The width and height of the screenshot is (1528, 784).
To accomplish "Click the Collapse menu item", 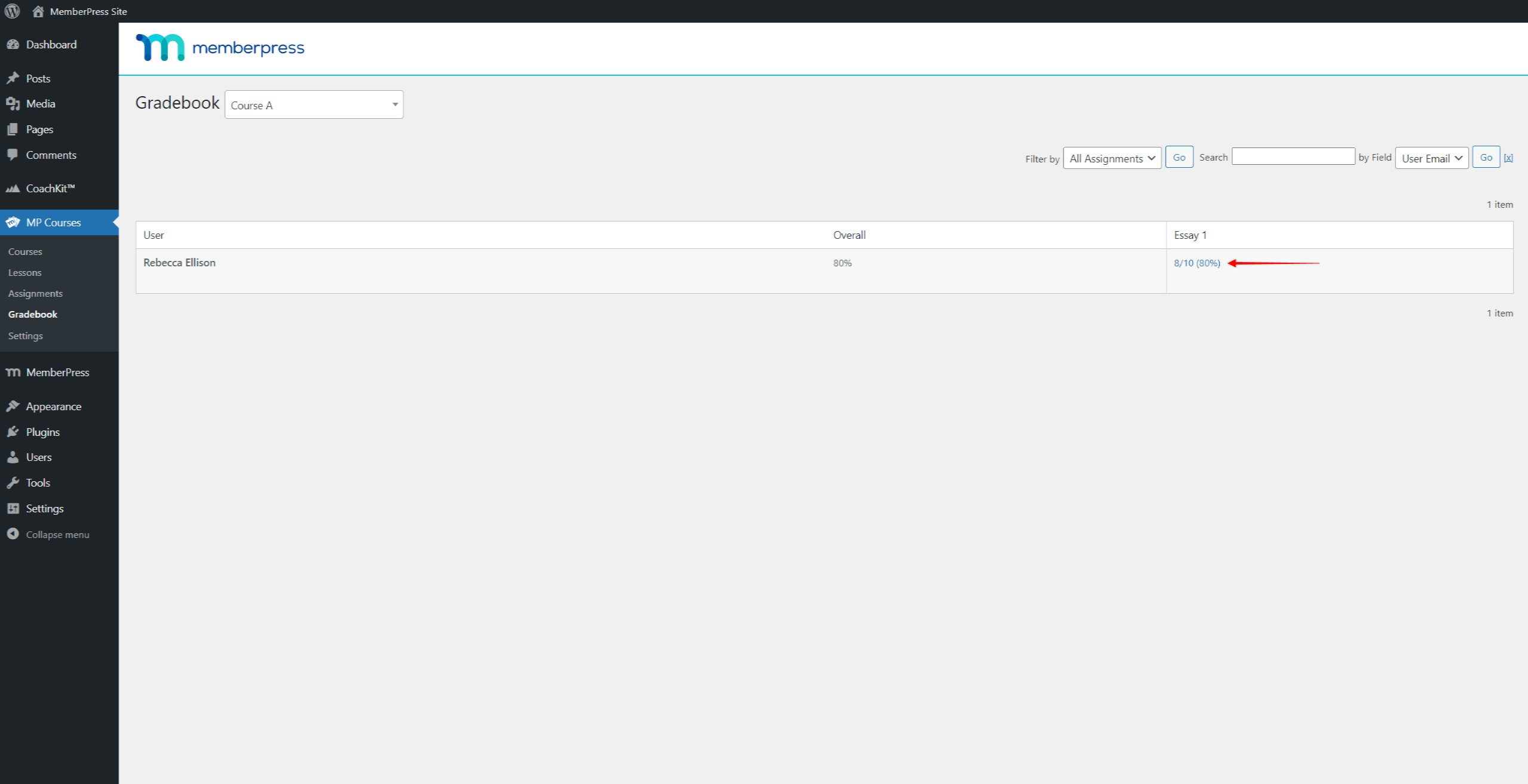I will pos(57,533).
